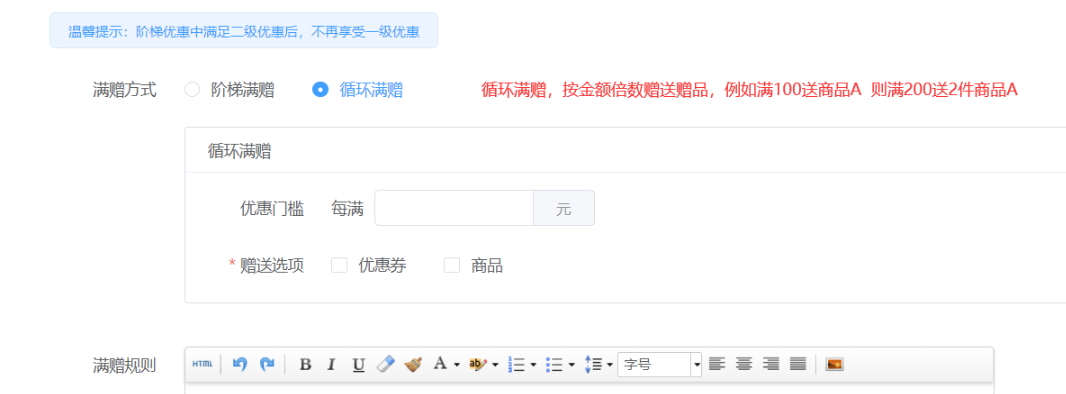Image resolution: width=1066 pixels, height=394 pixels.
Task: Toggle bold formatting
Action: click(x=305, y=365)
